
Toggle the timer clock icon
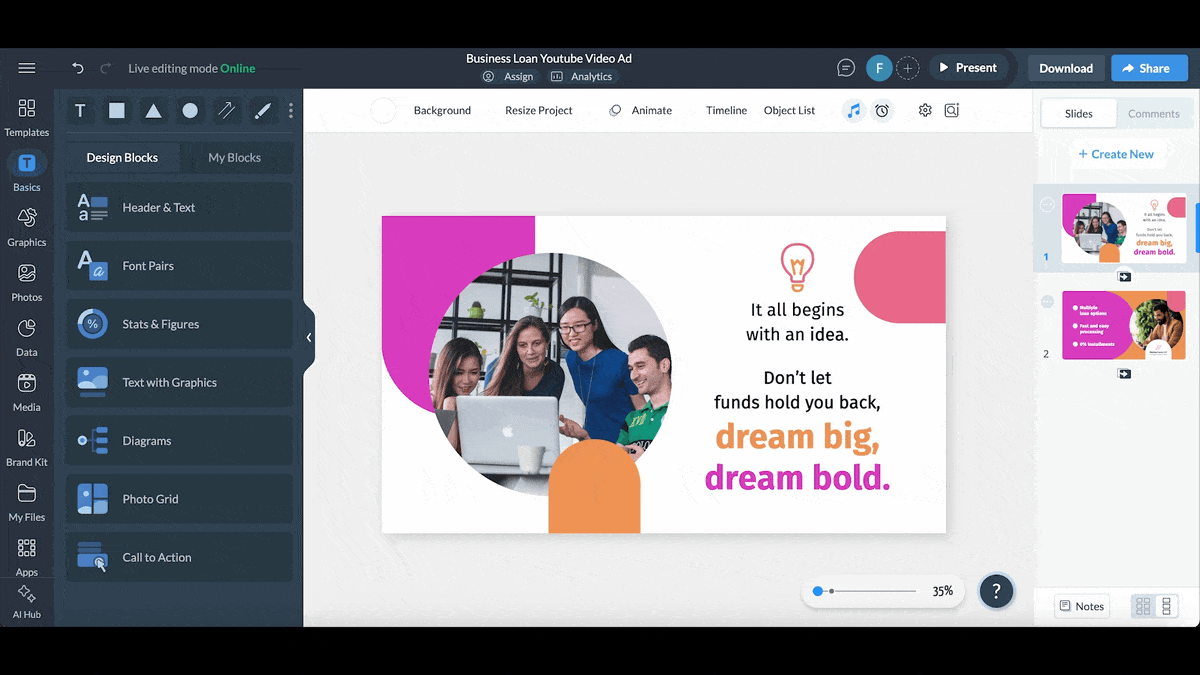pos(882,111)
